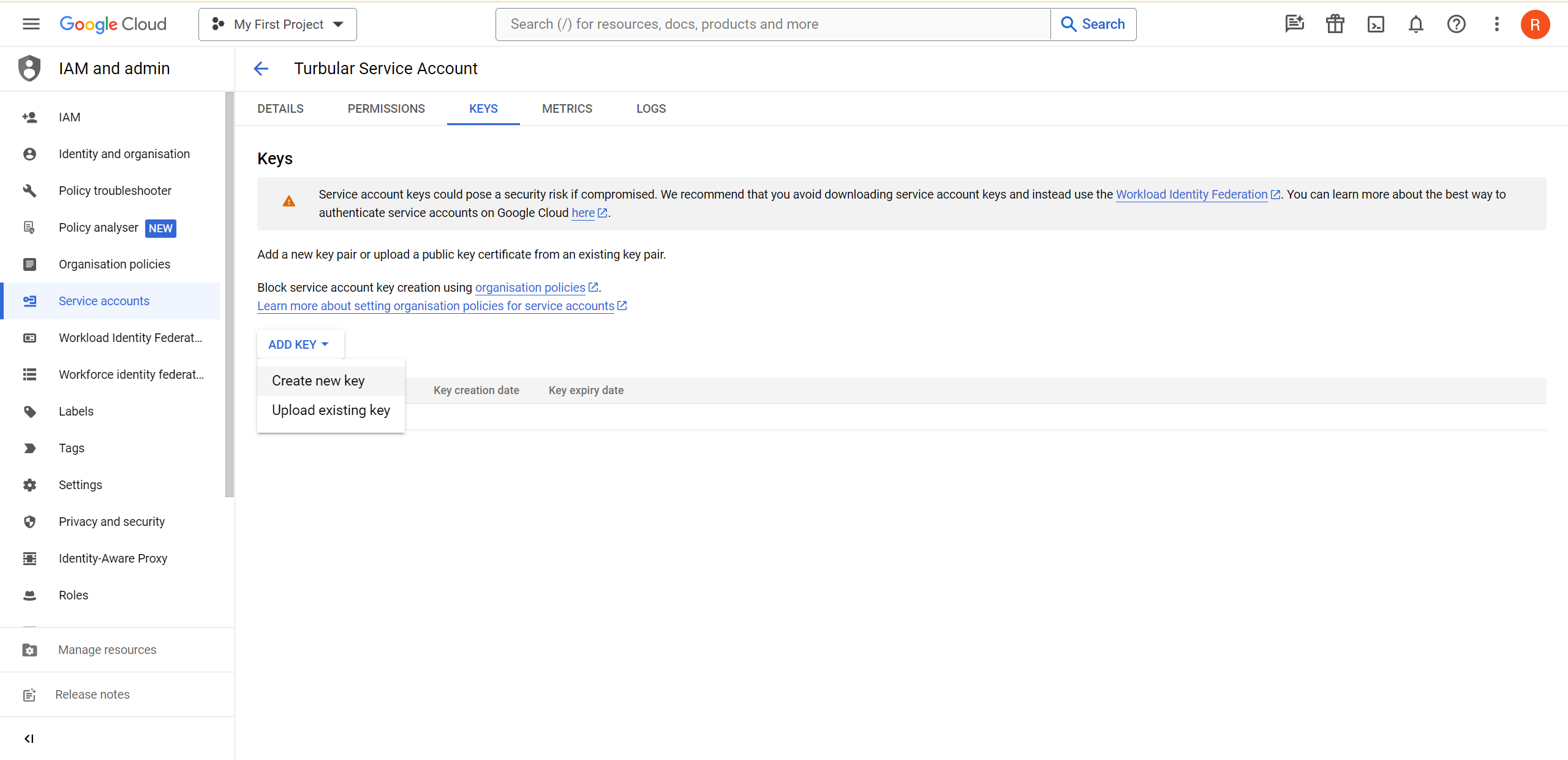Click the IAM icon in sidebar
The width and height of the screenshot is (1568, 760).
pyautogui.click(x=30, y=117)
